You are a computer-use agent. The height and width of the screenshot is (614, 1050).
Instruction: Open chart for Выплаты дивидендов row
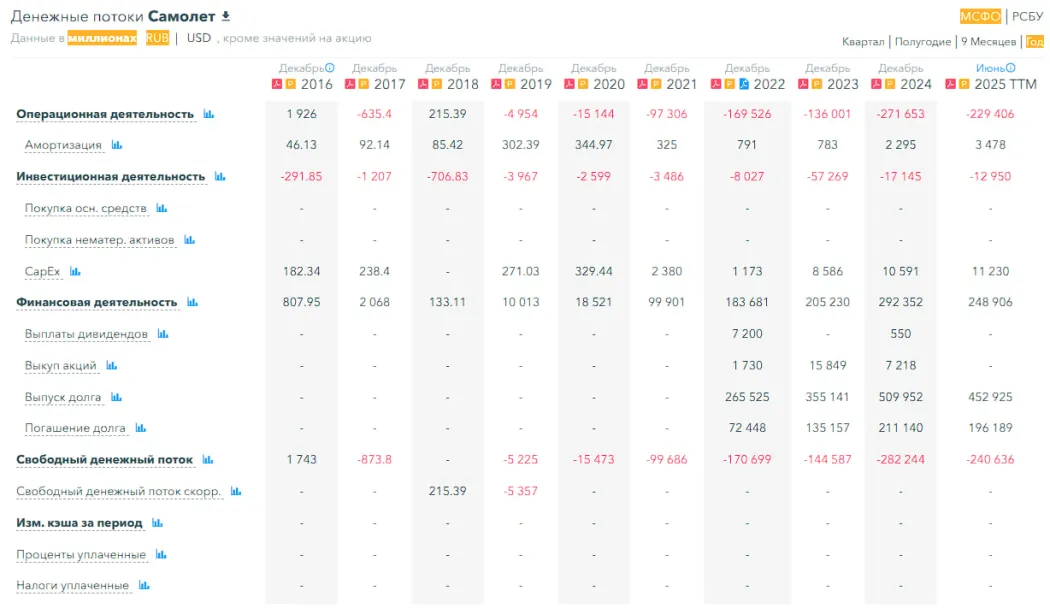[x=162, y=334]
